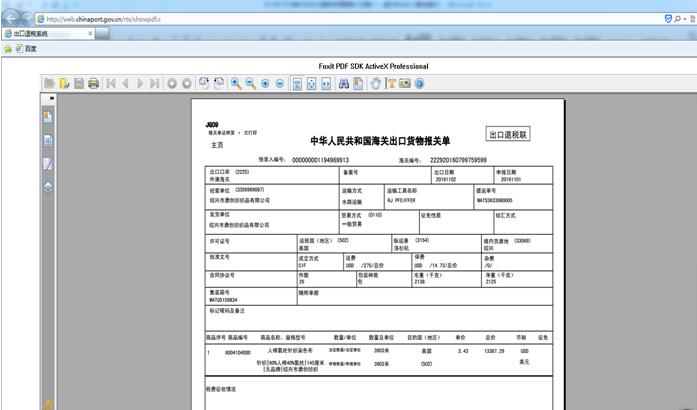Go to the first page of PDF
This screenshot has width=697, height=410.
(x=111, y=83)
